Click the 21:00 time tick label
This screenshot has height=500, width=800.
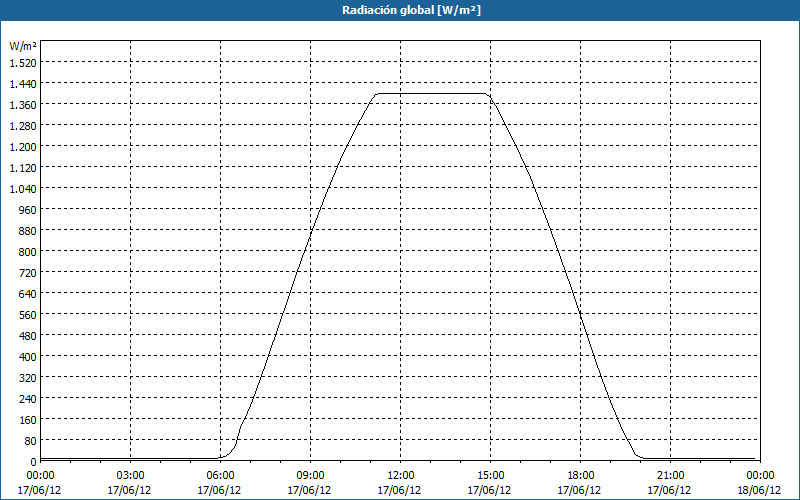[670, 476]
